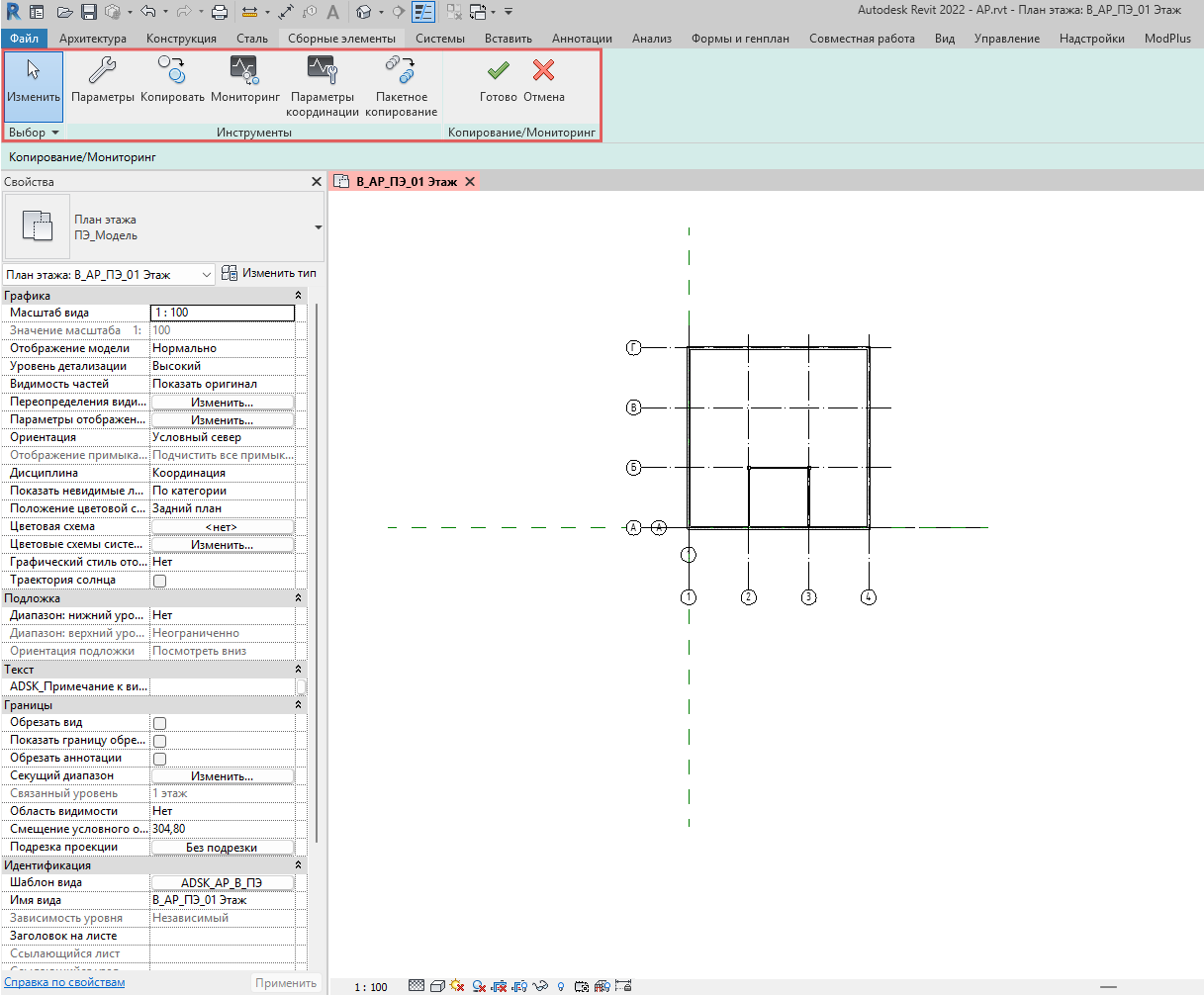Click Изменить for Переопределения видимости
Screen dimensions: 1204x995
[x=223, y=403]
